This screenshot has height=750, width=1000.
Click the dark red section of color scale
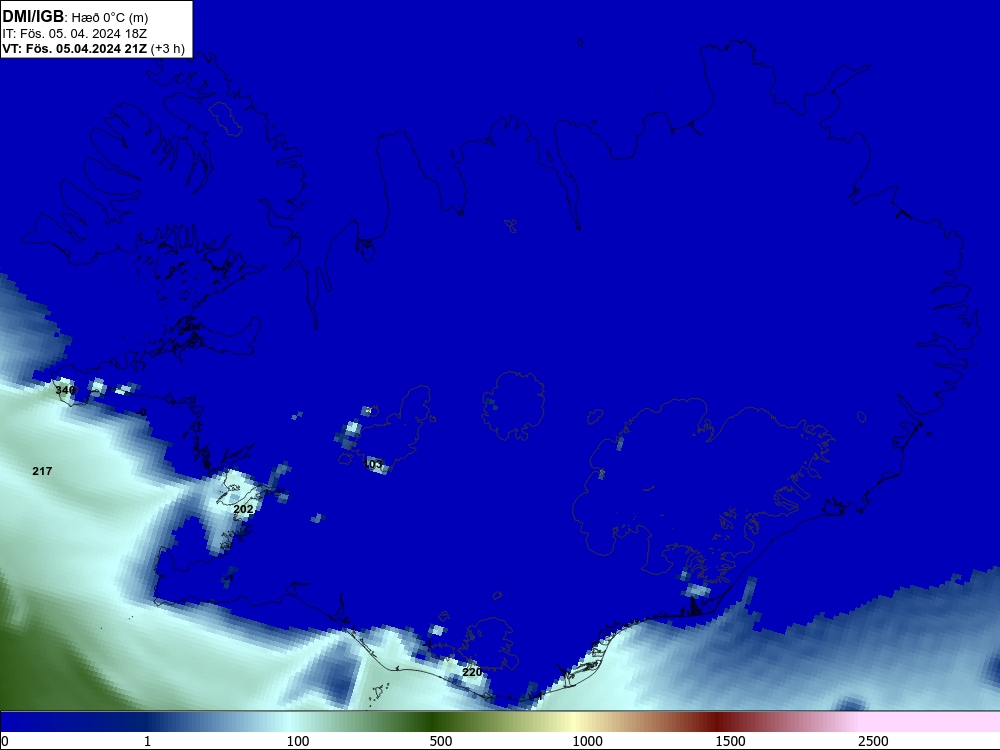[719, 722]
